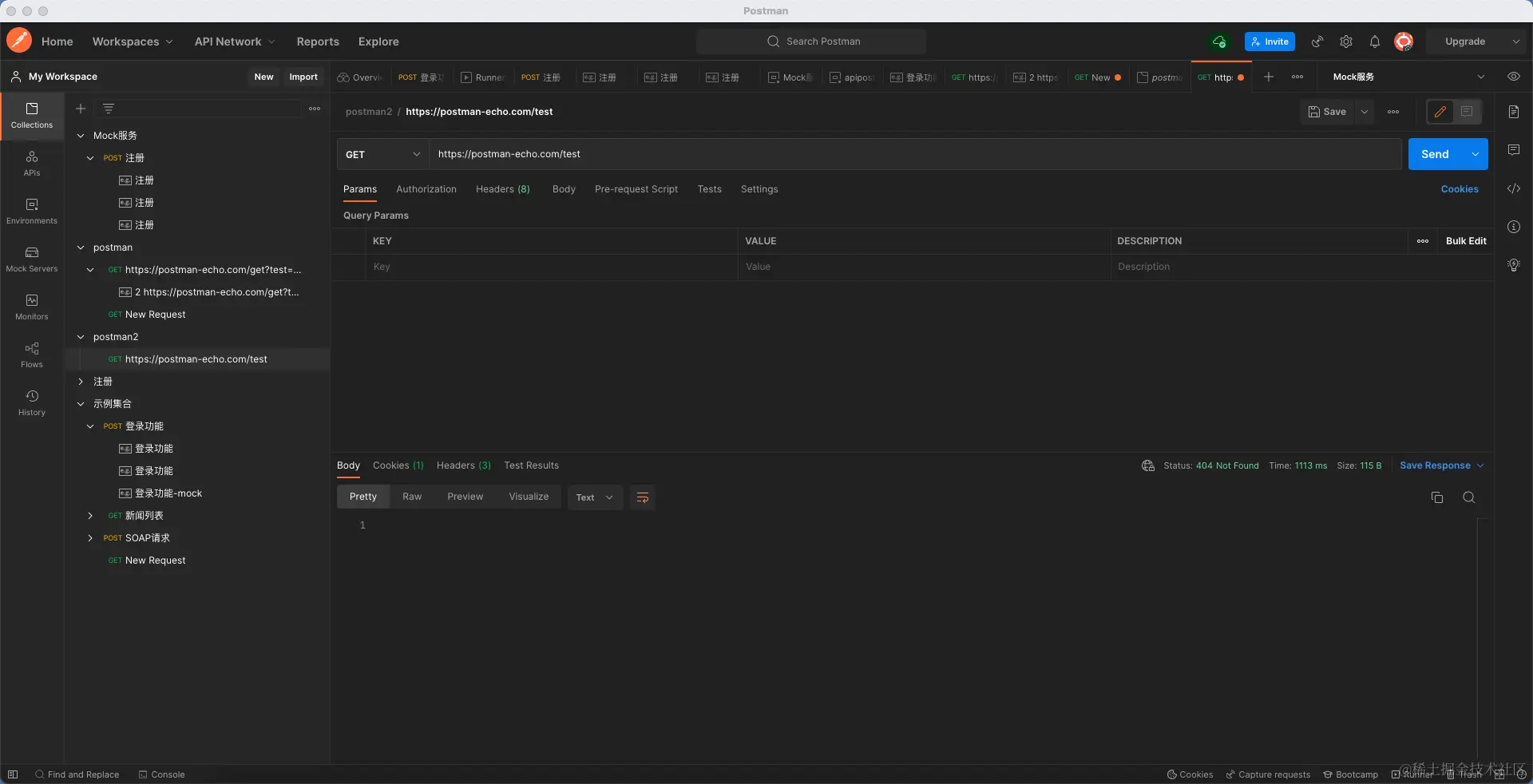Image resolution: width=1533 pixels, height=784 pixels.
Task: Open the notifications bell
Action: click(1375, 42)
